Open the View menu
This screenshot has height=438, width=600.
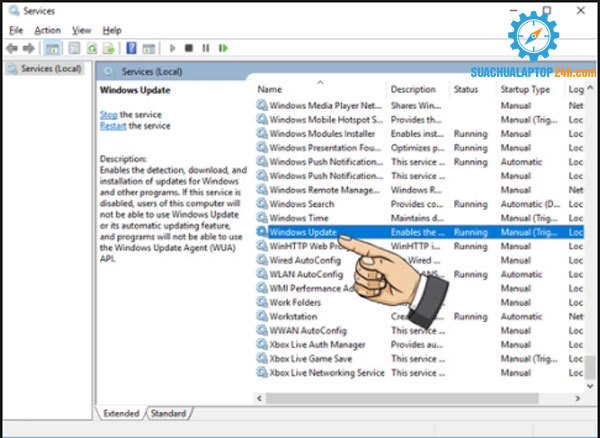click(x=82, y=30)
